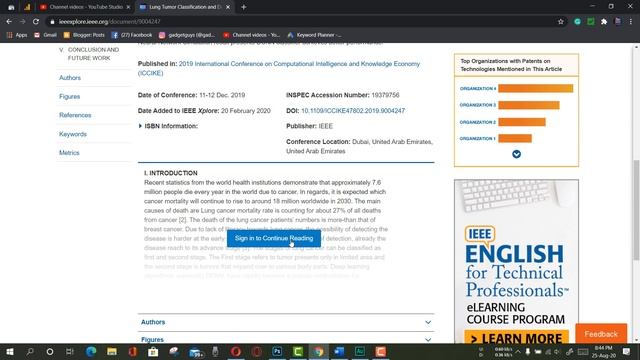Open a new browser tab
The width and height of the screenshot is (640, 360).
click(244, 7)
